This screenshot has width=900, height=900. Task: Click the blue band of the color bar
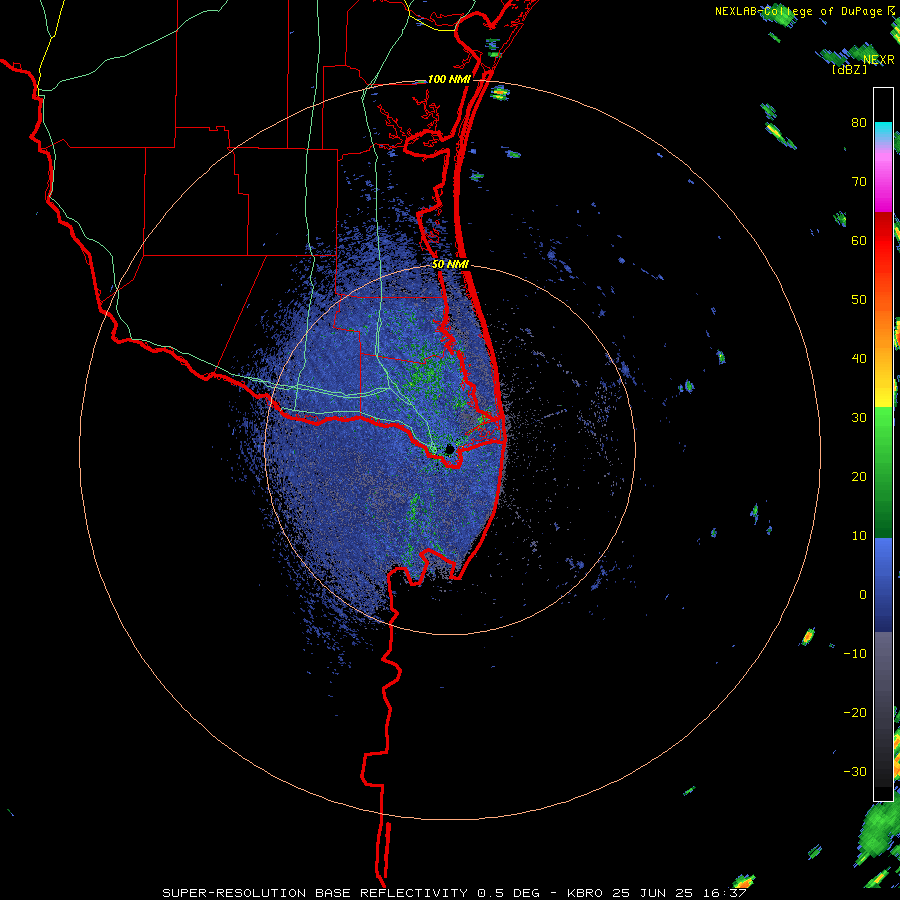pyautogui.click(x=883, y=585)
